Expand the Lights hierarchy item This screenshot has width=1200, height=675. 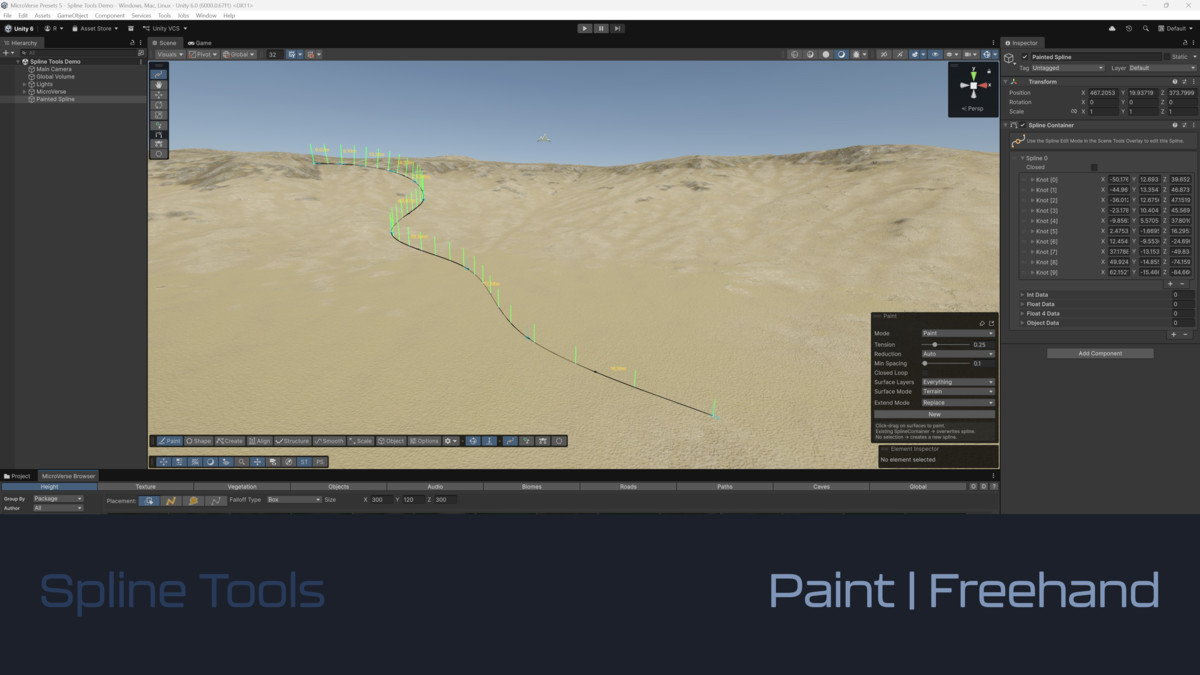25,84
